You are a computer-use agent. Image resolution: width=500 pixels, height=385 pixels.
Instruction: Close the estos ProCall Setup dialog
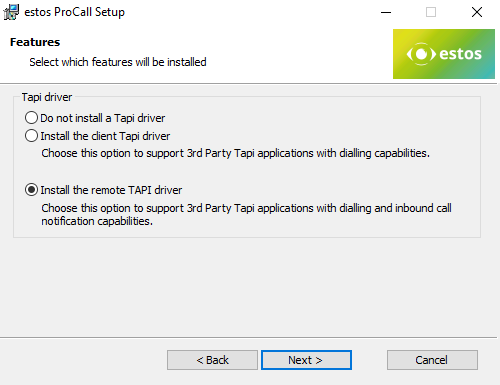[x=477, y=12]
